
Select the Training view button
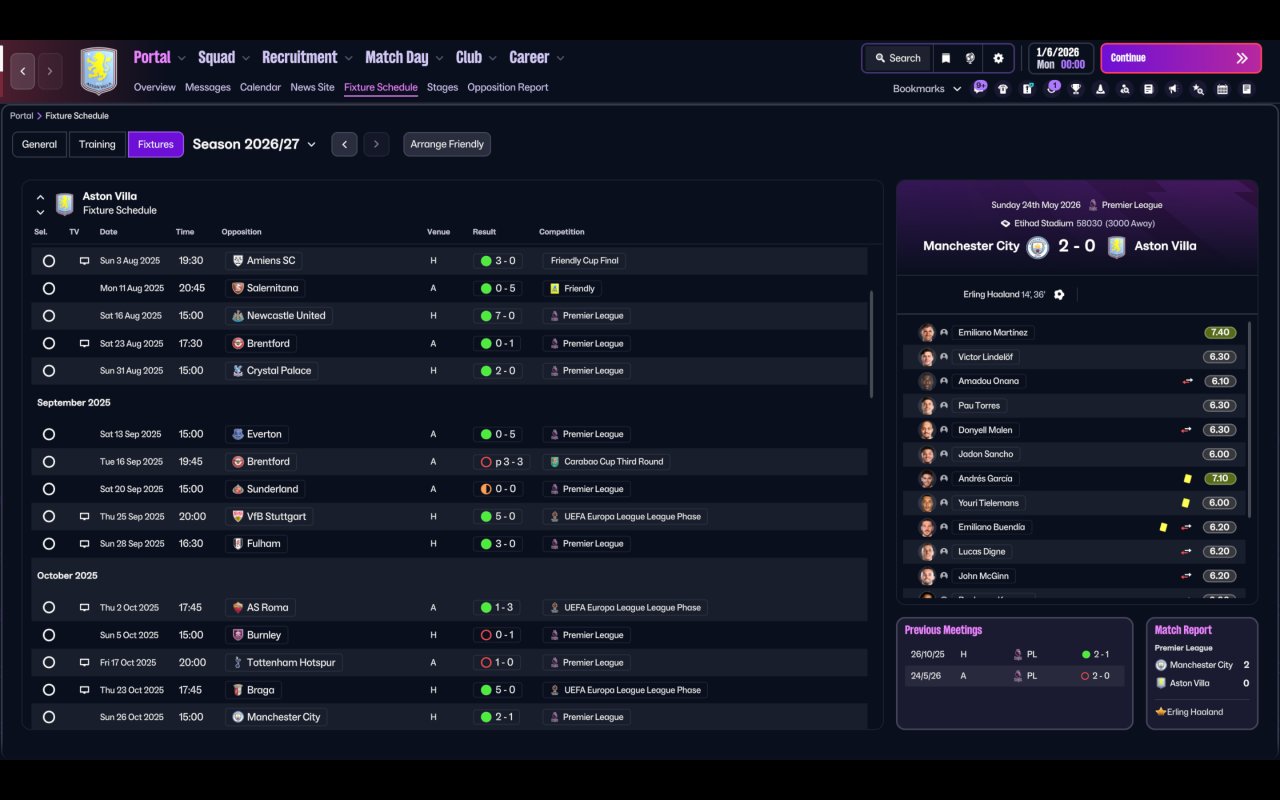click(x=97, y=144)
